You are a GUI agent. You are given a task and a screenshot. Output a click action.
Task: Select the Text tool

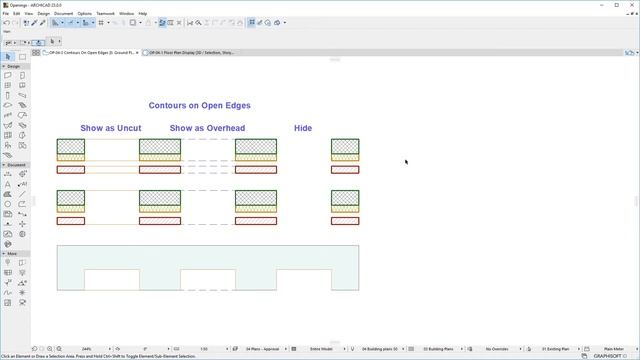[x=8, y=184]
